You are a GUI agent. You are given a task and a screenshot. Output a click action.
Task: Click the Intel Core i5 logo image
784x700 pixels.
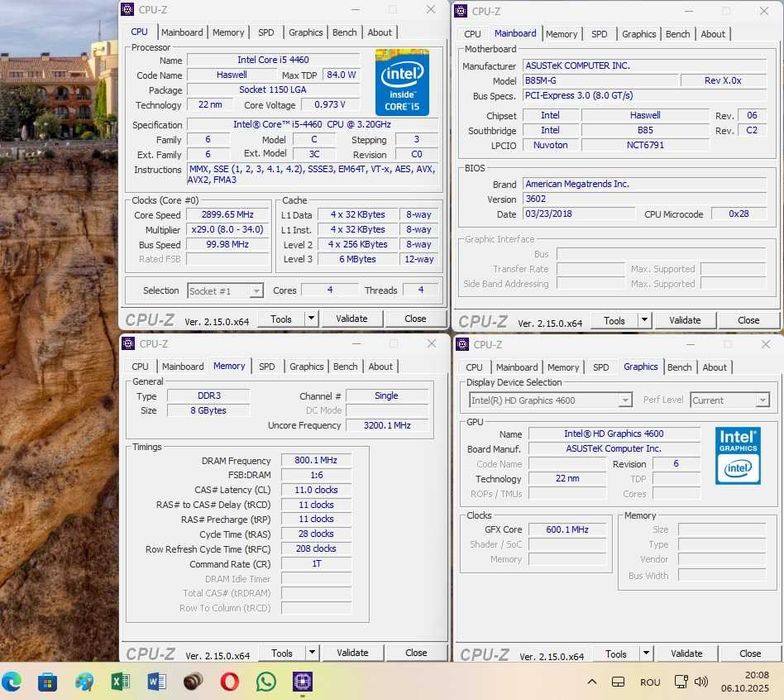pos(402,82)
